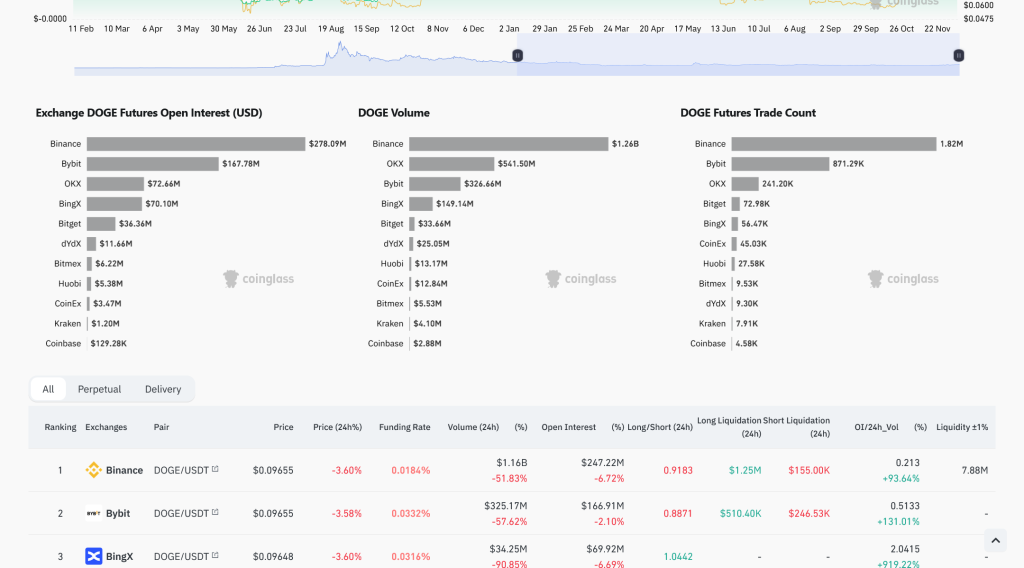Grab the right handle of the range slider
This screenshot has width=1024, height=568.
[x=959, y=55]
